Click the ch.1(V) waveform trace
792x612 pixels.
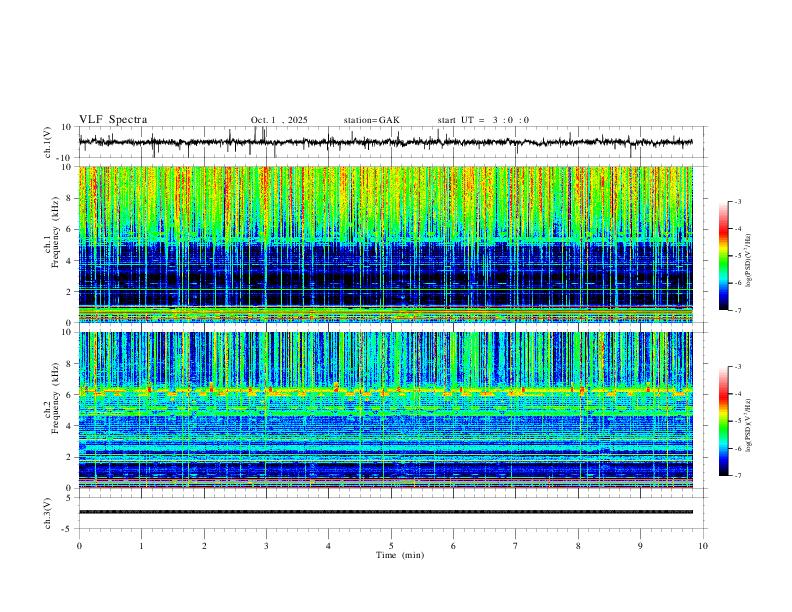(x=386, y=142)
